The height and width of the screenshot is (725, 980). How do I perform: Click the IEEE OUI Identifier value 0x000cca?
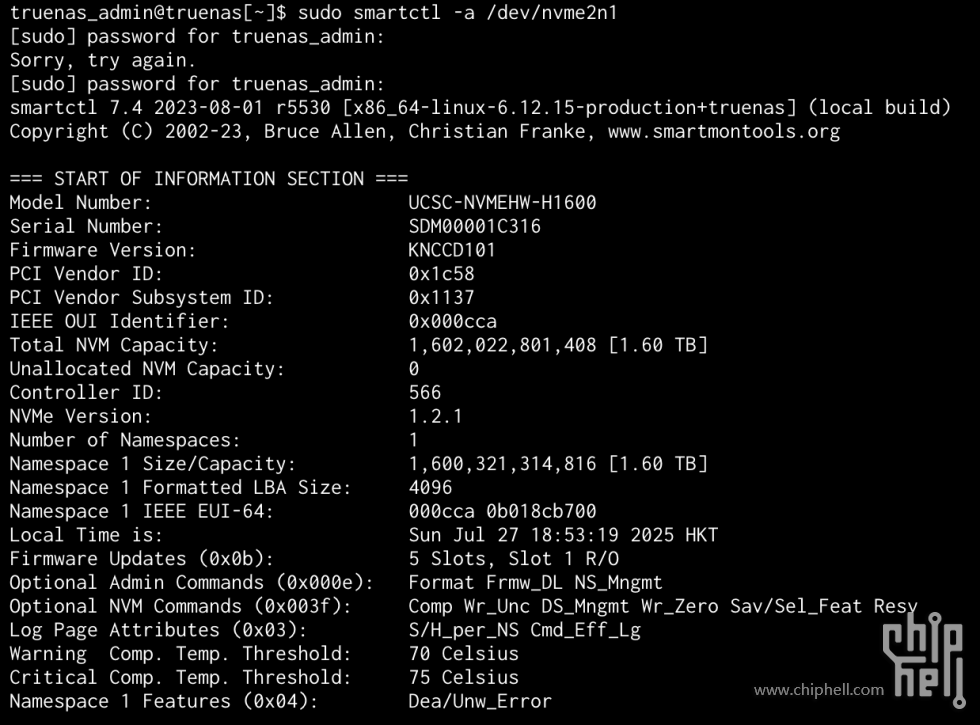click(x=452, y=321)
